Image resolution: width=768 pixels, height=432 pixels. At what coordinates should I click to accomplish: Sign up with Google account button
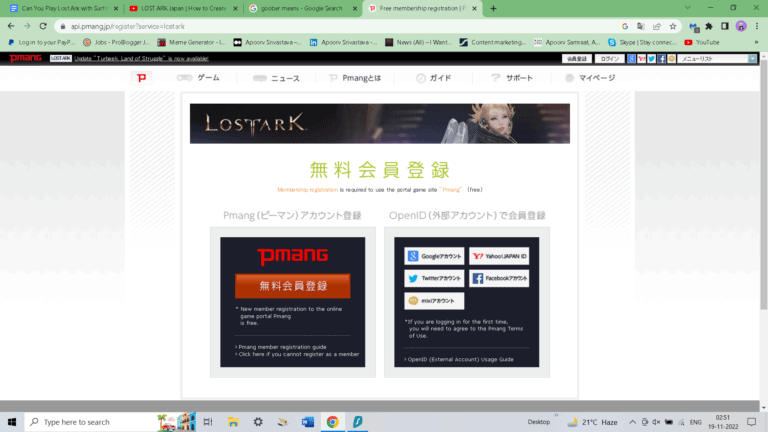point(433,256)
